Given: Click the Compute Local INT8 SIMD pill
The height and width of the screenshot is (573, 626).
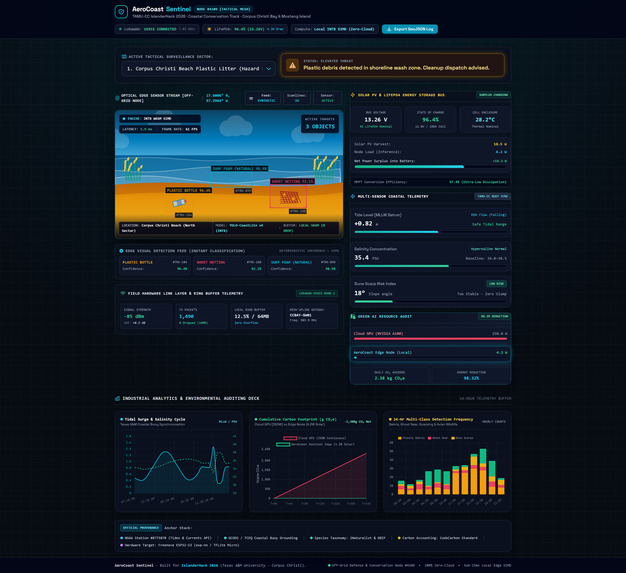Looking at the screenshot, I should click(x=334, y=29).
